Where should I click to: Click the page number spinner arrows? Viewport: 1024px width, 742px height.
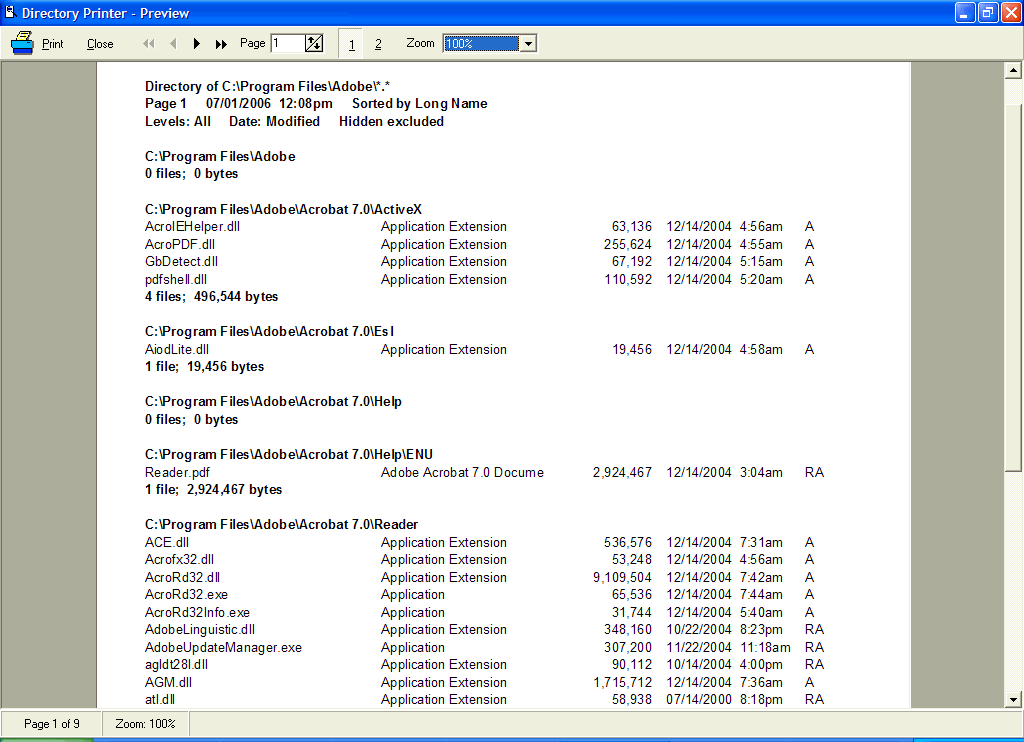(x=314, y=44)
